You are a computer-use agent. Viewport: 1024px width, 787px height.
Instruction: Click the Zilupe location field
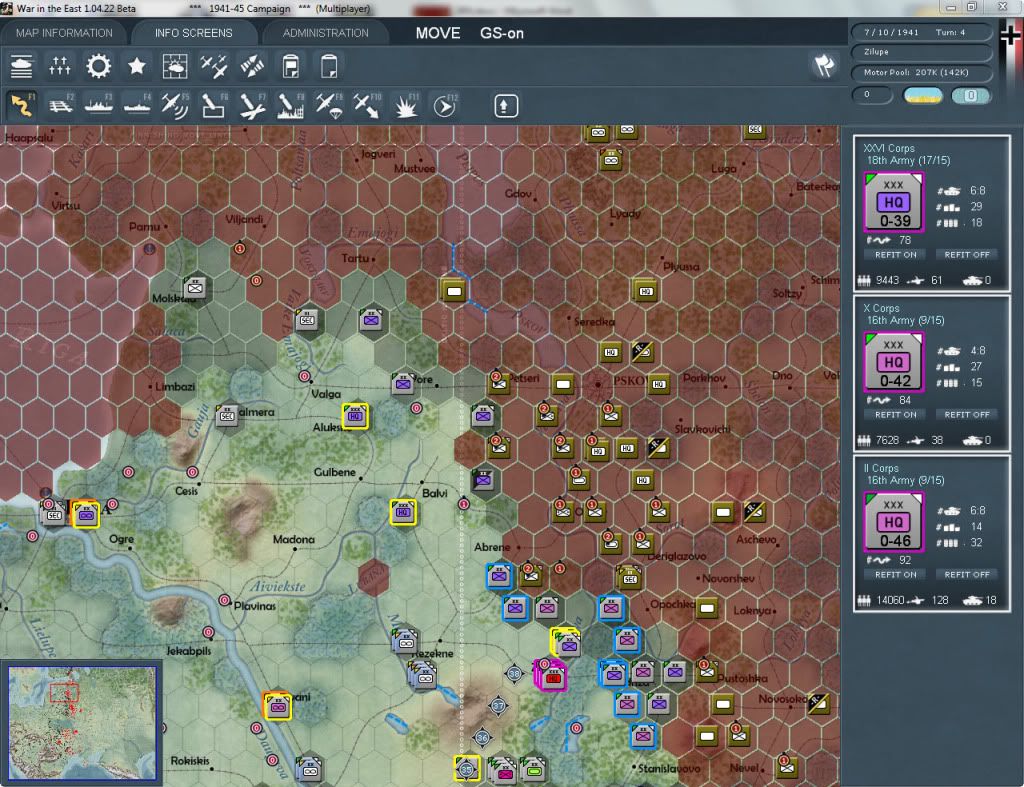tap(921, 52)
